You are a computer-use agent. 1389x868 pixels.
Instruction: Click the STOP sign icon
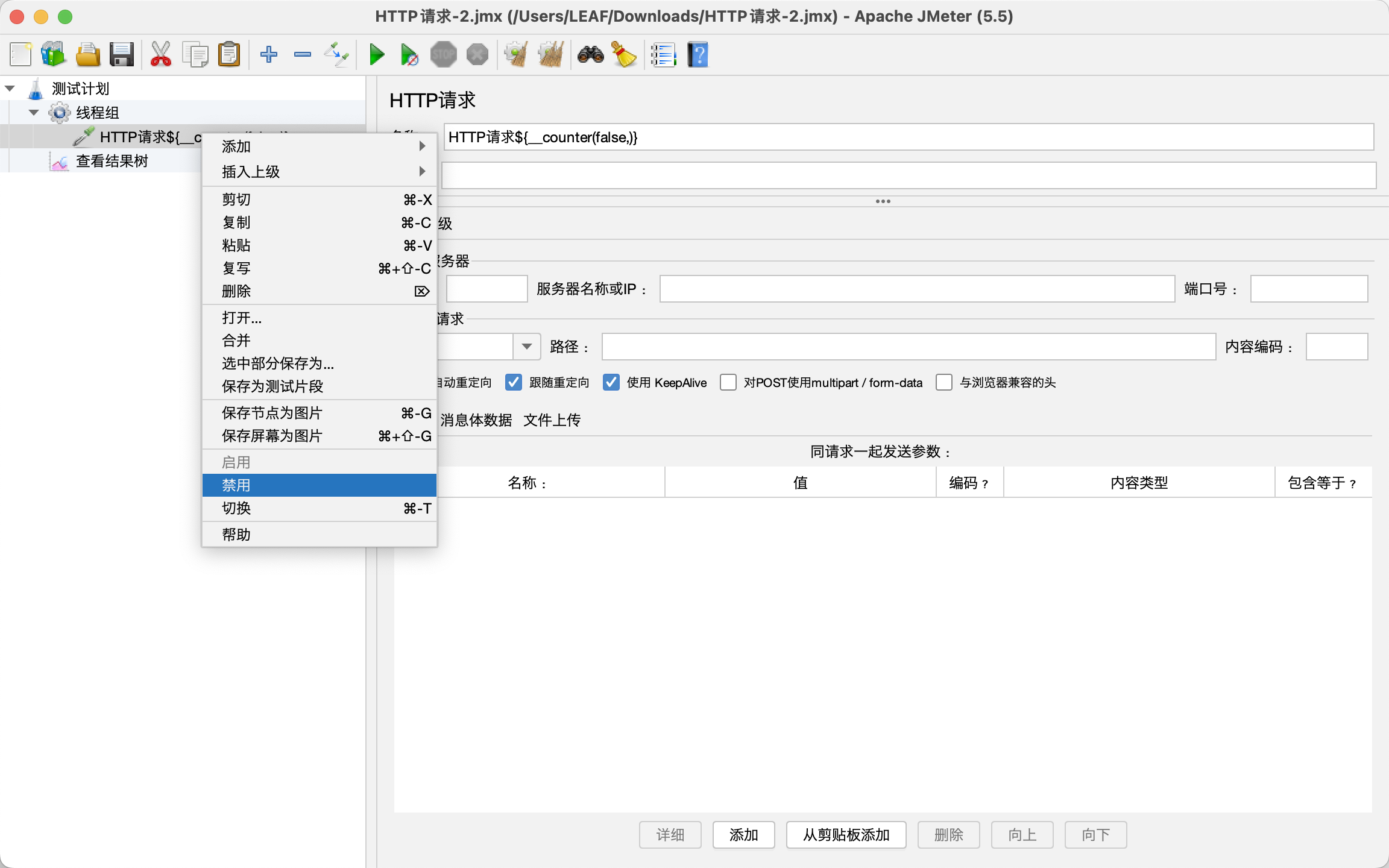click(x=444, y=55)
